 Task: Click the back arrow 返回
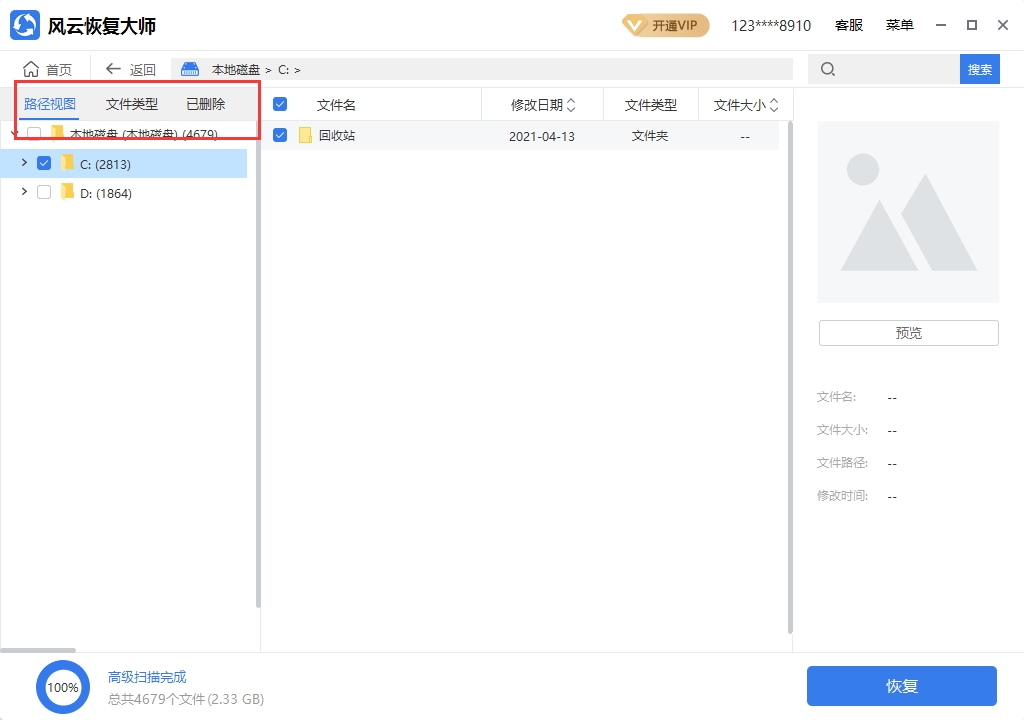[114, 69]
